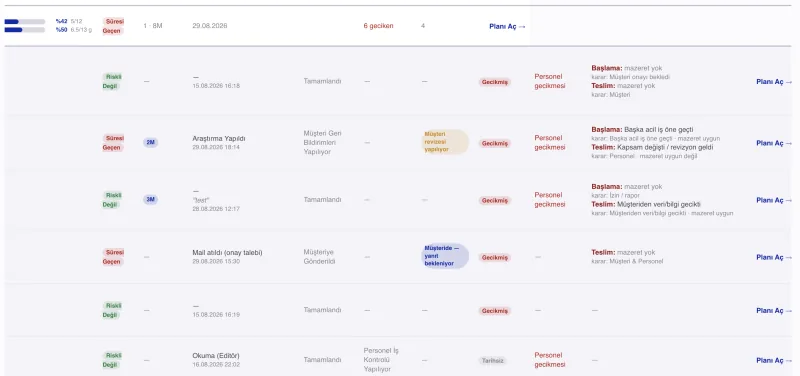Click Riskli Değil badge in 16:19 row
The image size is (800, 376).
point(112,310)
